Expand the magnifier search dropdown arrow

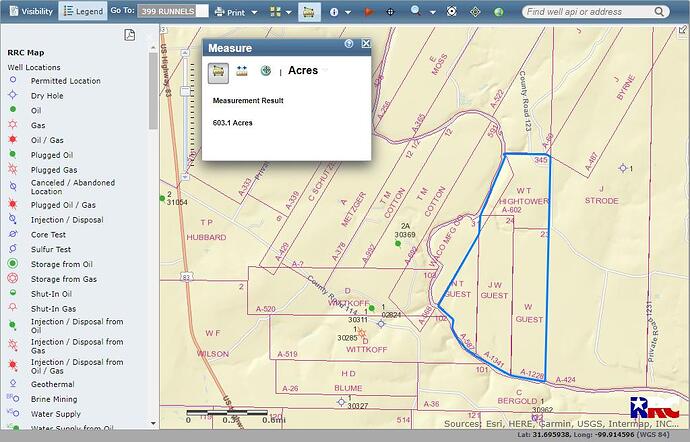(433, 13)
